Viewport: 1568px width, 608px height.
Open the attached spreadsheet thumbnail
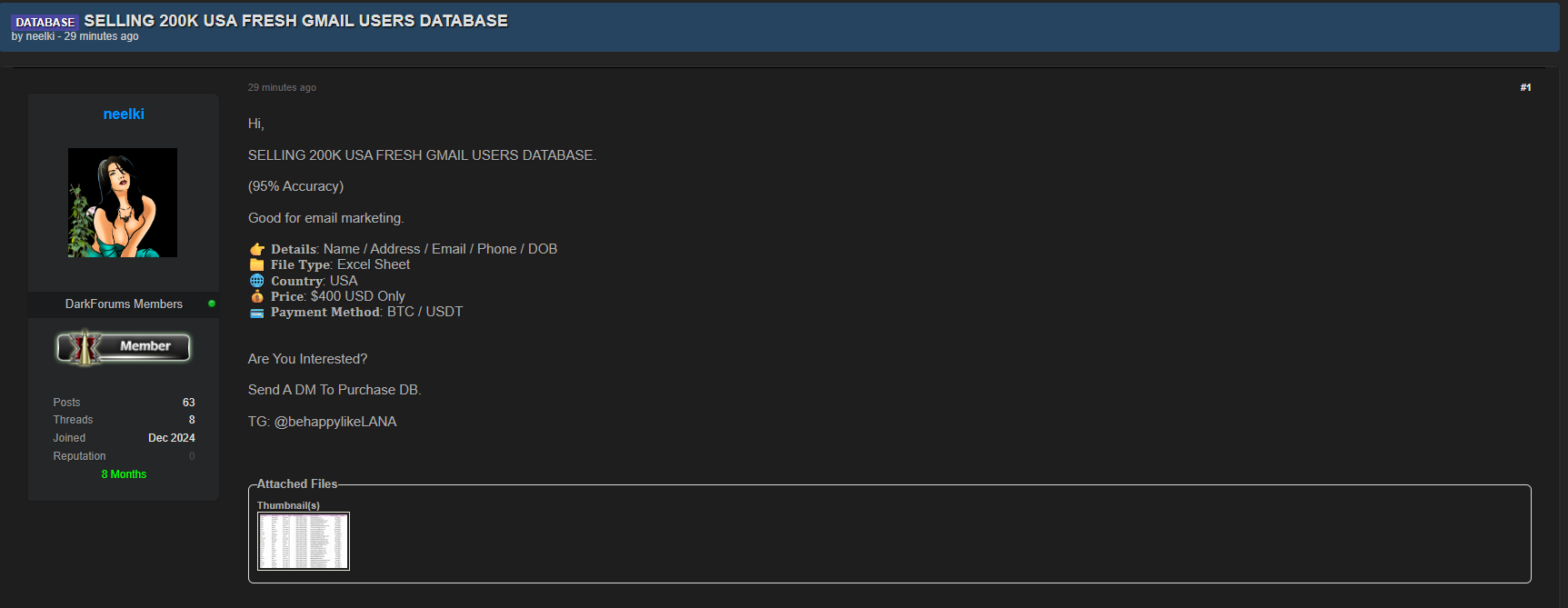304,542
